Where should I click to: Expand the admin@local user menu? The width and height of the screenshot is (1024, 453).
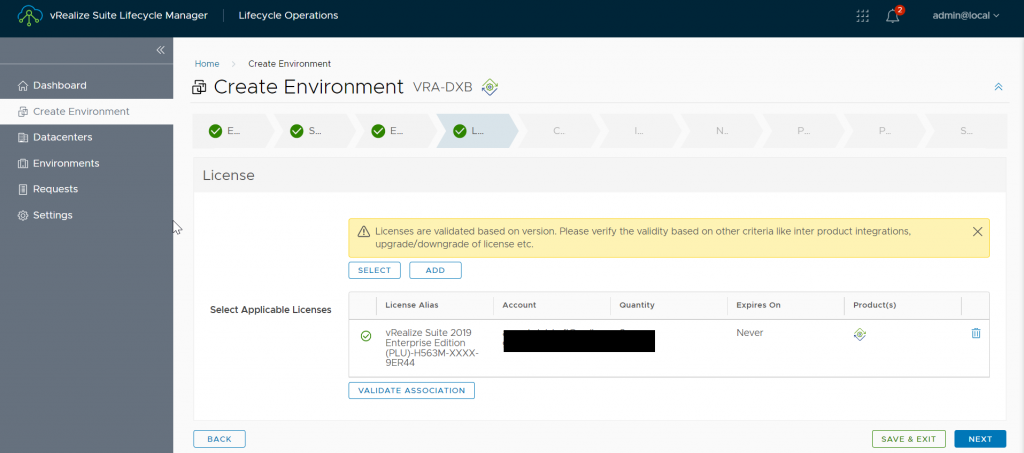(x=966, y=16)
